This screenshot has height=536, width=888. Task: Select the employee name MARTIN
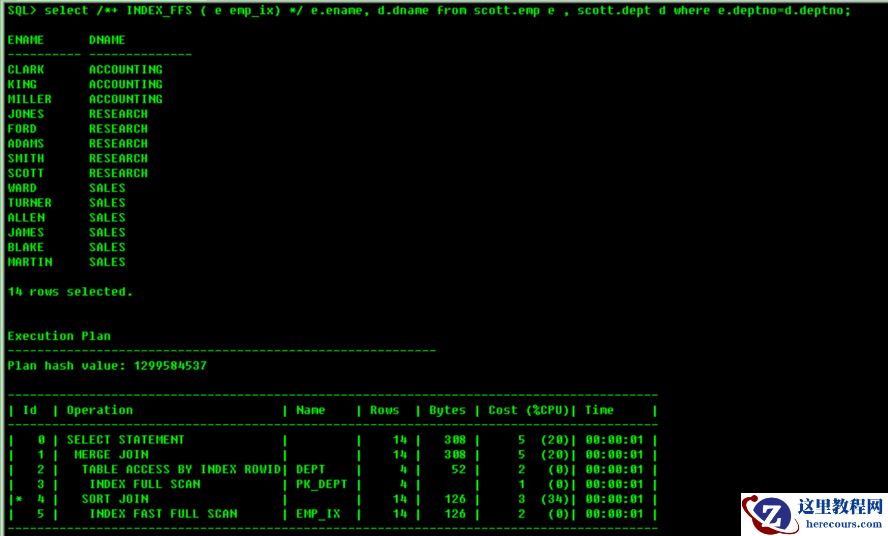pos(29,262)
